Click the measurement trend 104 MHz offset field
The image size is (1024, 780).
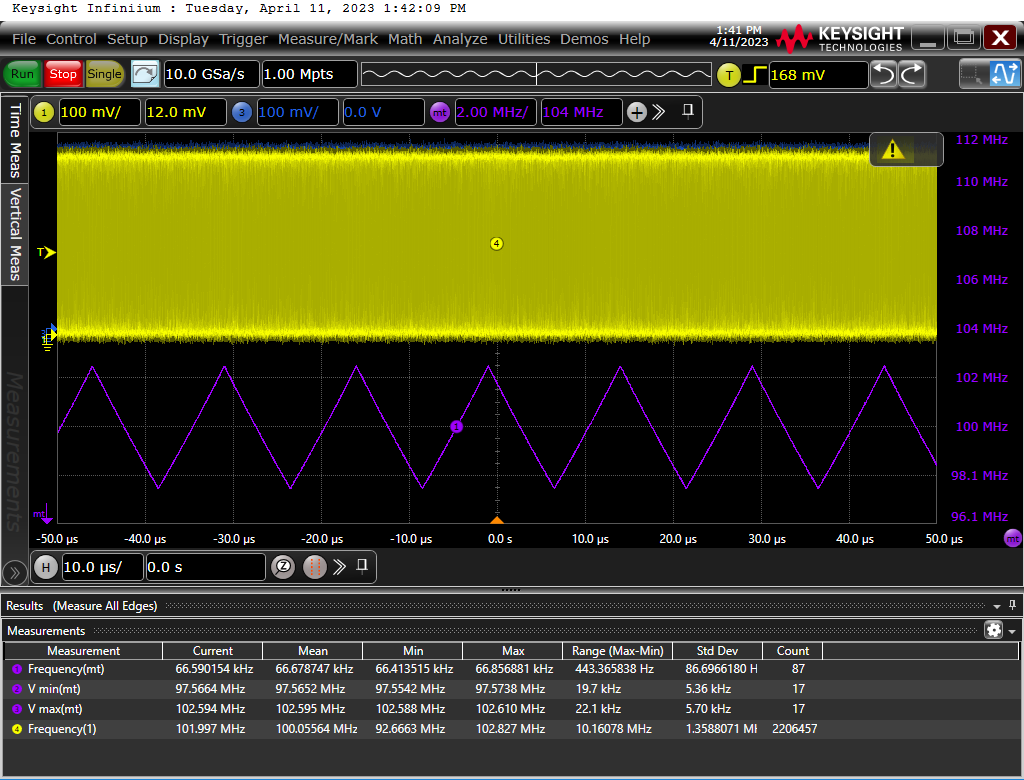581,112
